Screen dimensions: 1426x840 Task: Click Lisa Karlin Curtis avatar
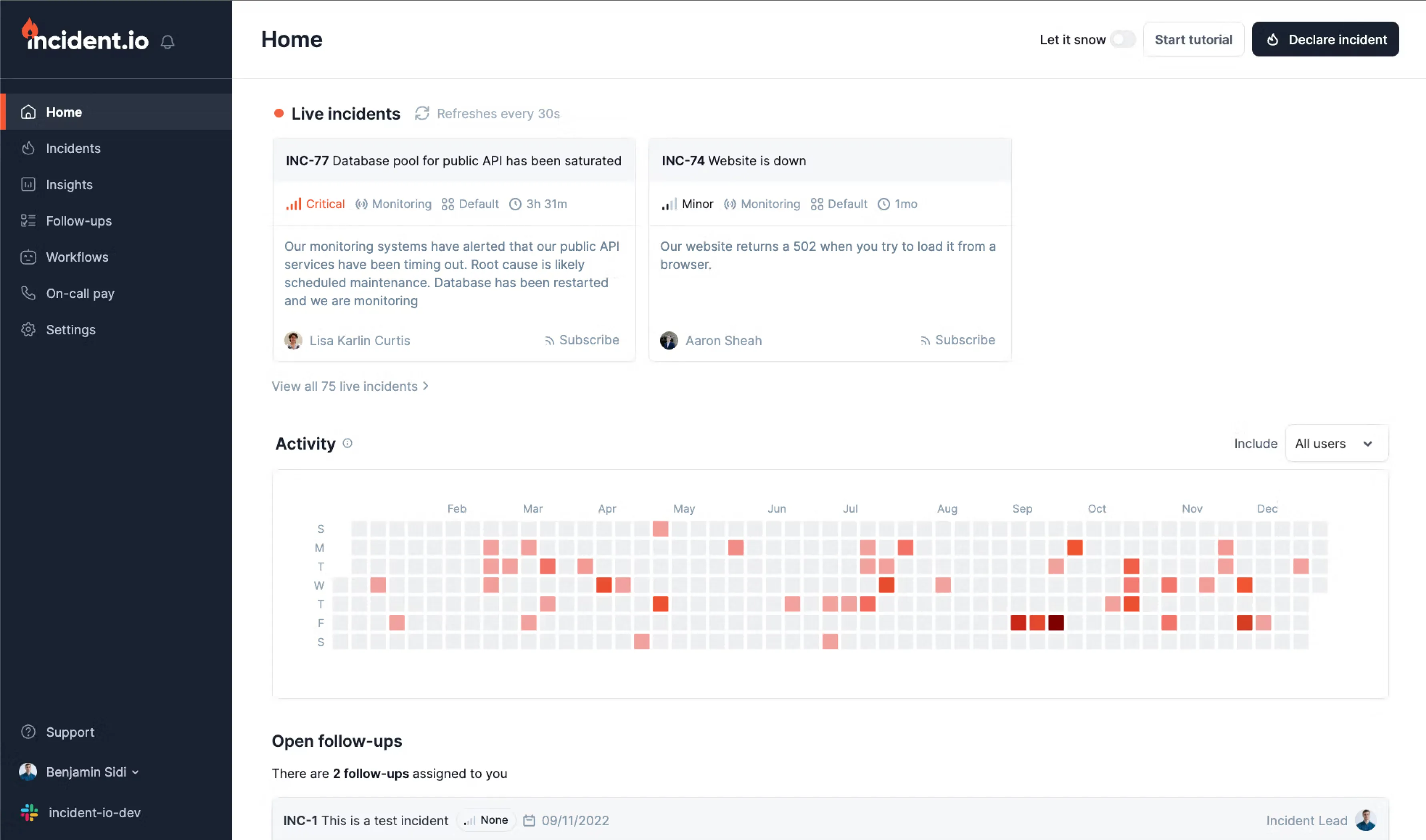[293, 340]
